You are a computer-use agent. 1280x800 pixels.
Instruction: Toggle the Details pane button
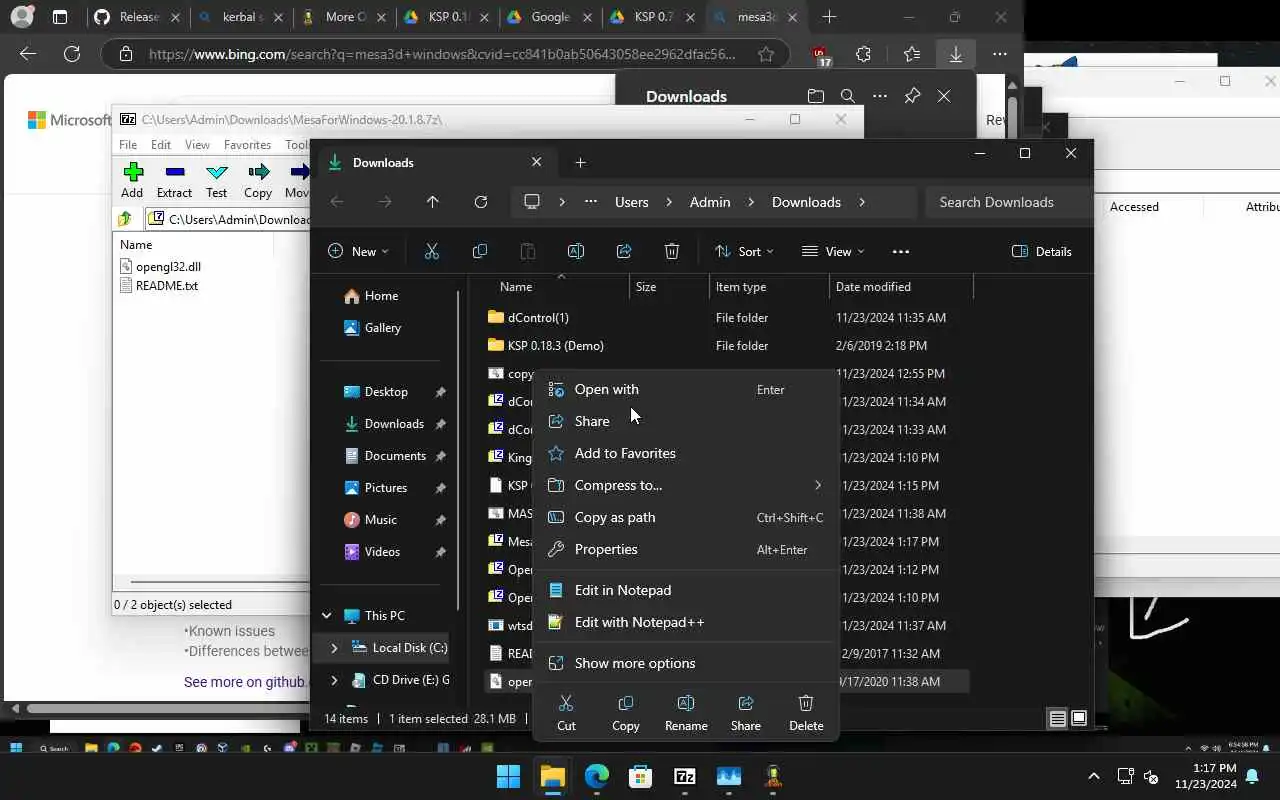coord(1042,251)
